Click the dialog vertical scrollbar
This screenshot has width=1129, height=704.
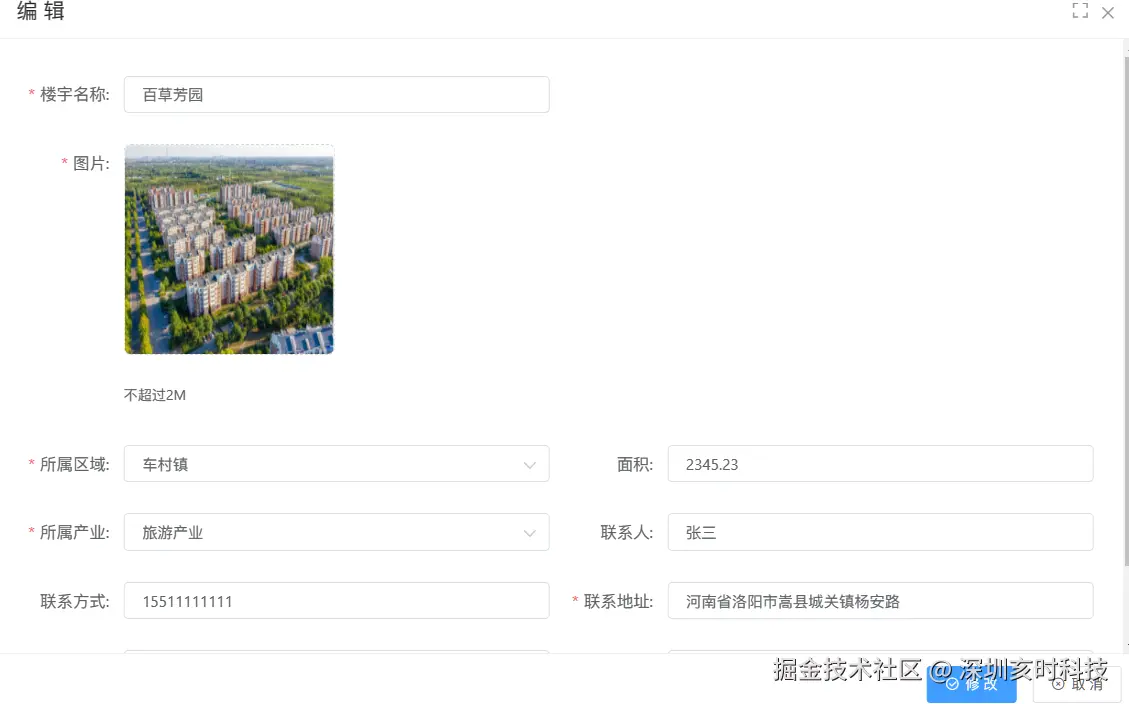[1125, 310]
